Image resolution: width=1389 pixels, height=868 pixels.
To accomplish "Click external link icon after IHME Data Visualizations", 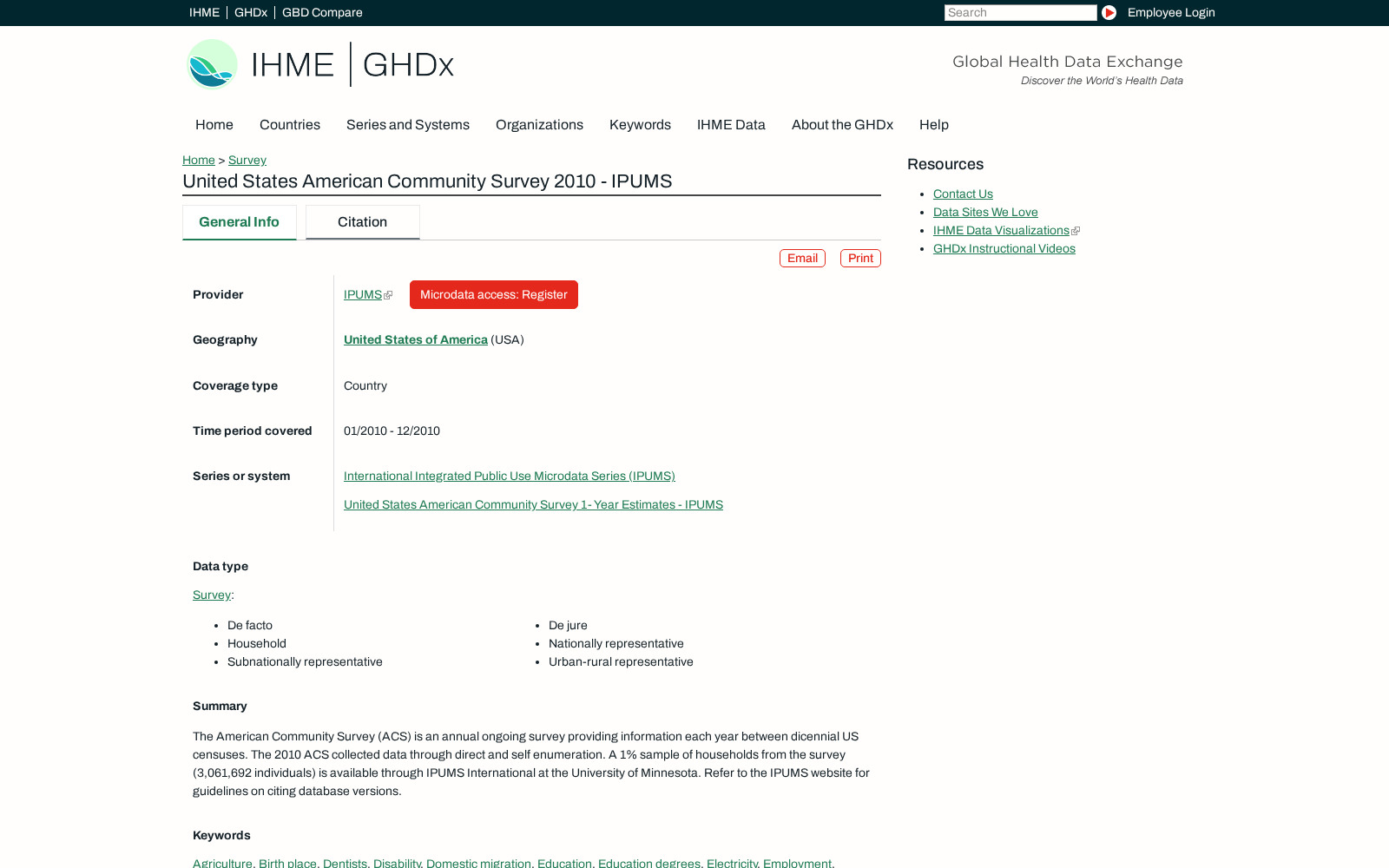I will click(1076, 231).
